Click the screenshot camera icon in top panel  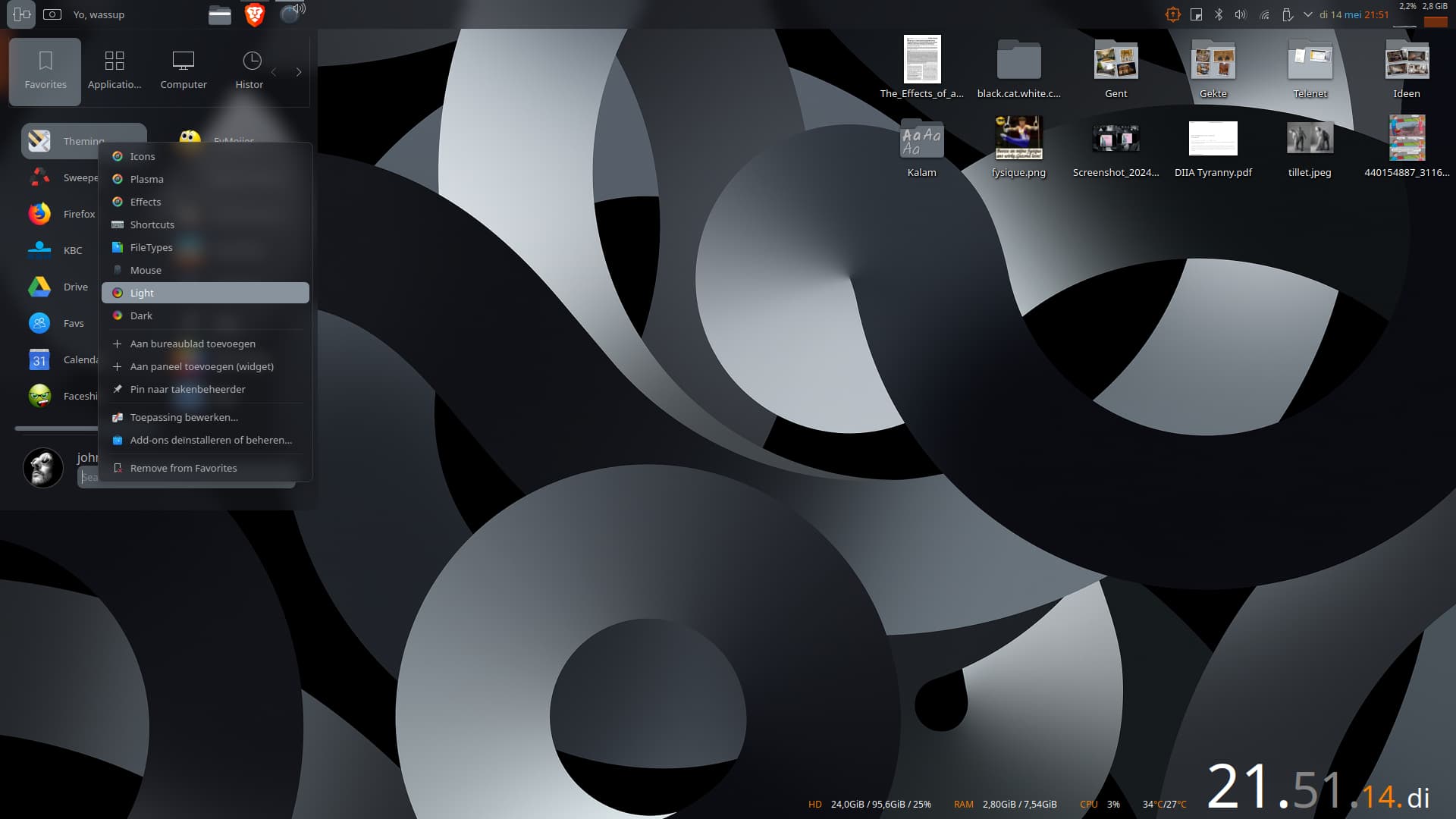[x=52, y=14]
